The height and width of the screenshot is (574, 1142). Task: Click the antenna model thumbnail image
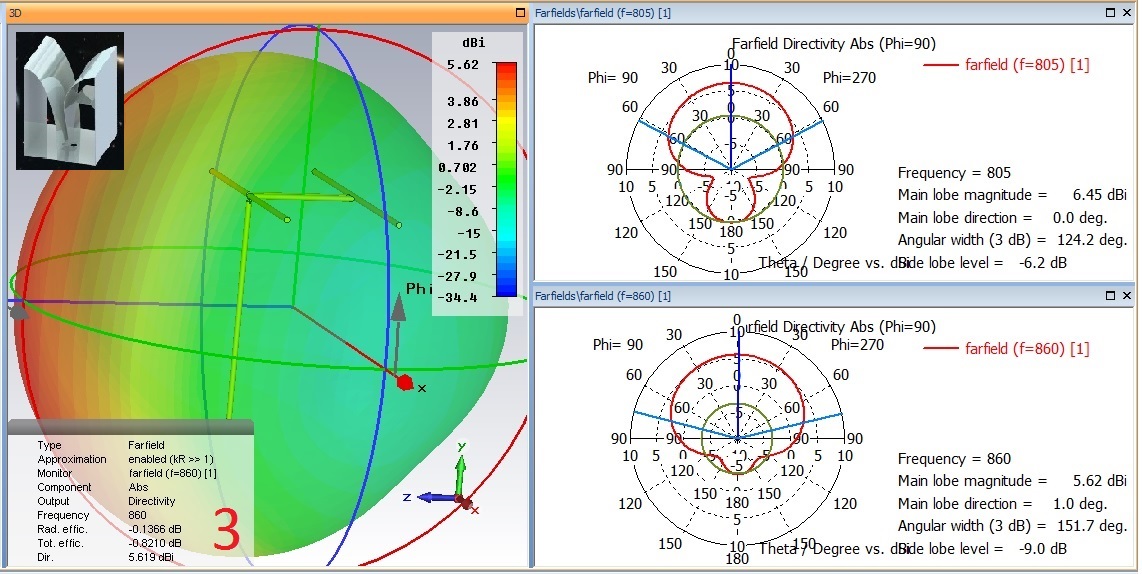(x=70, y=101)
